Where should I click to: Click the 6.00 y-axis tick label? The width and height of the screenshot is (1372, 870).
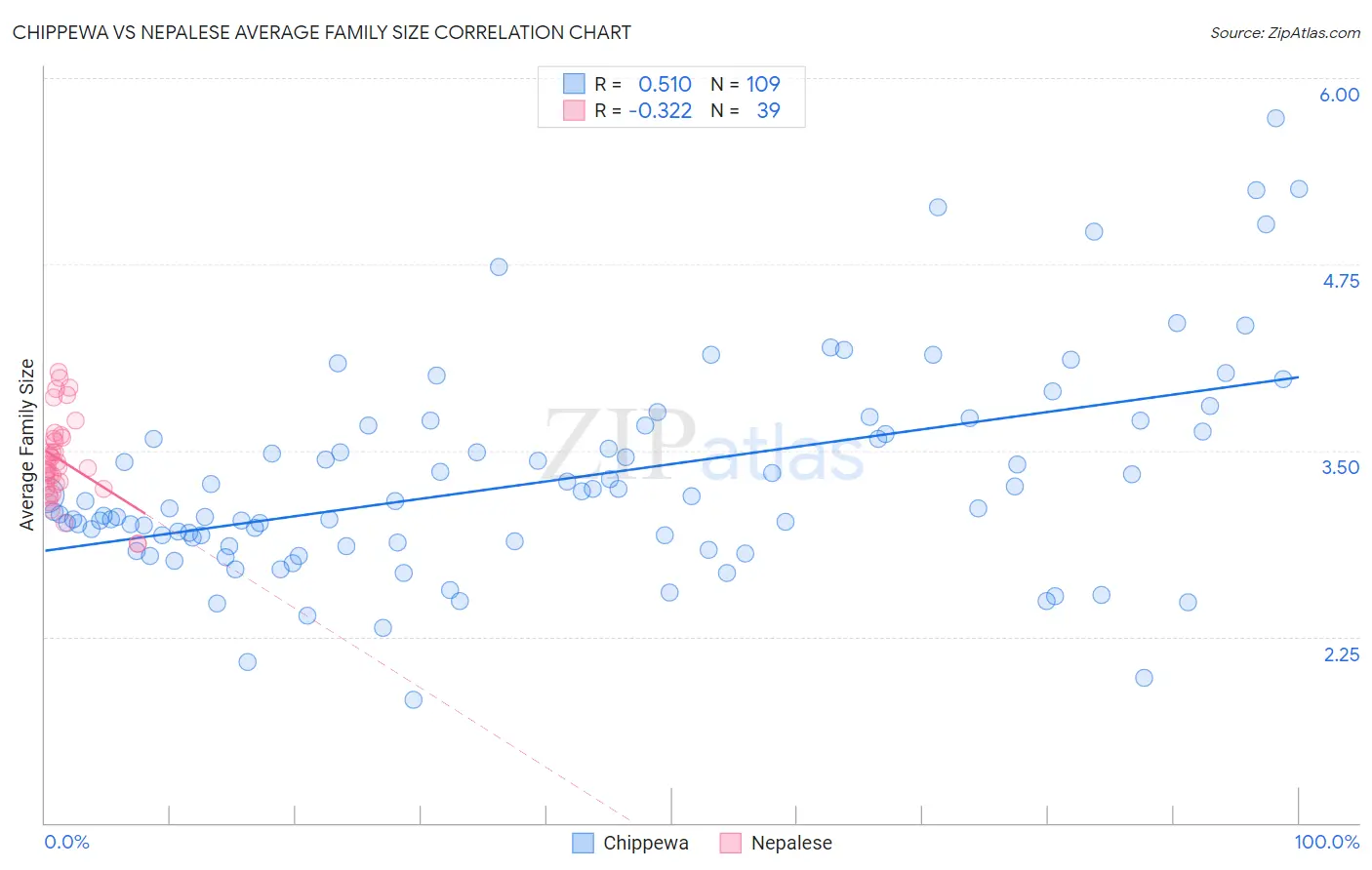click(x=1340, y=95)
